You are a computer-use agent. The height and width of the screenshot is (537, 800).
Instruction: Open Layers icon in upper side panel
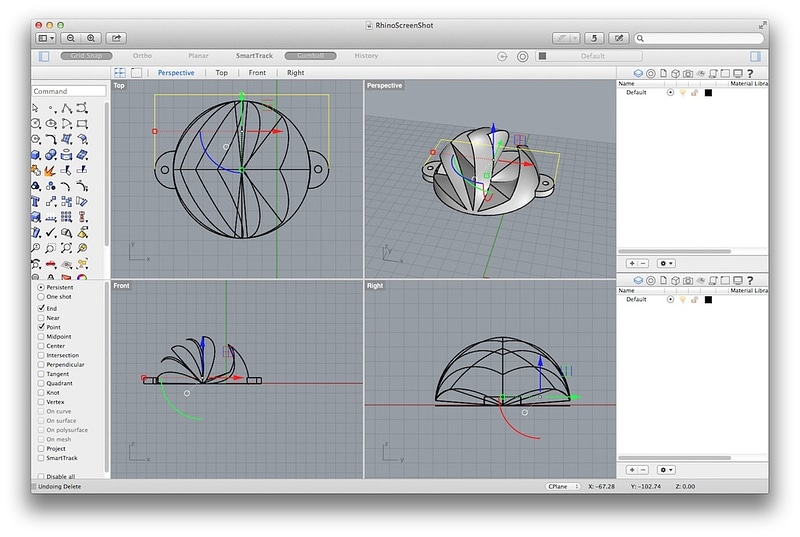(x=638, y=73)
